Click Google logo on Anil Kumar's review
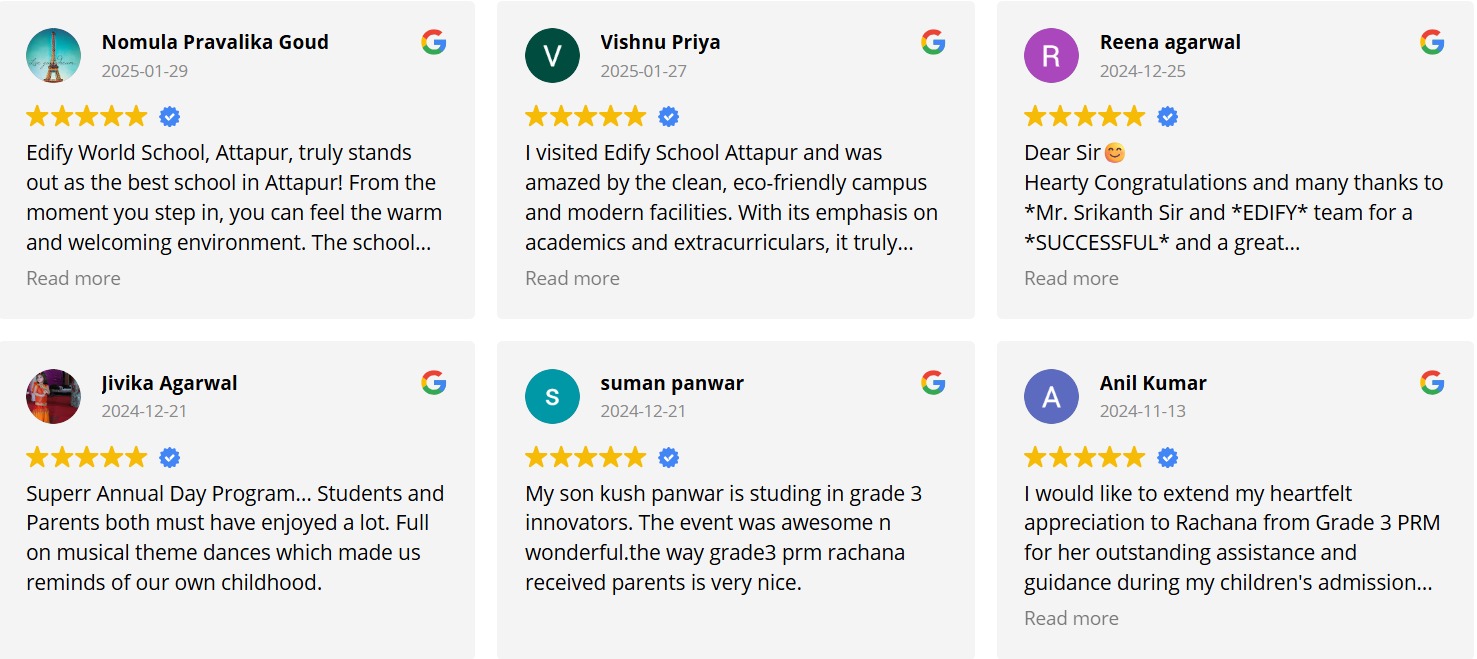The width and height of the screenshot is (1477, 659). pyautogui.click(x=1432, y=382)
